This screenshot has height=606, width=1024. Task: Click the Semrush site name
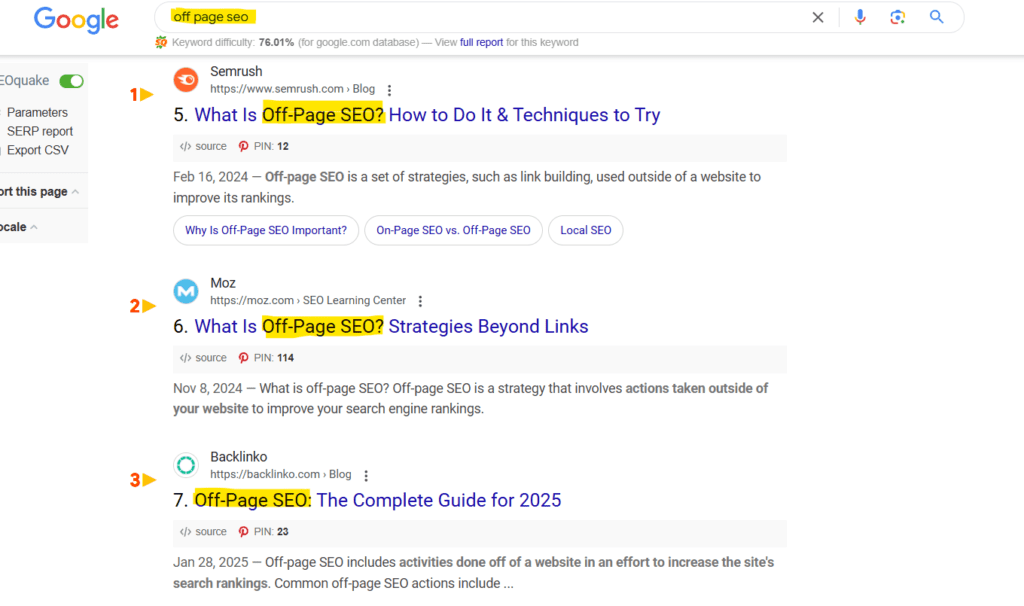(236, 72)
